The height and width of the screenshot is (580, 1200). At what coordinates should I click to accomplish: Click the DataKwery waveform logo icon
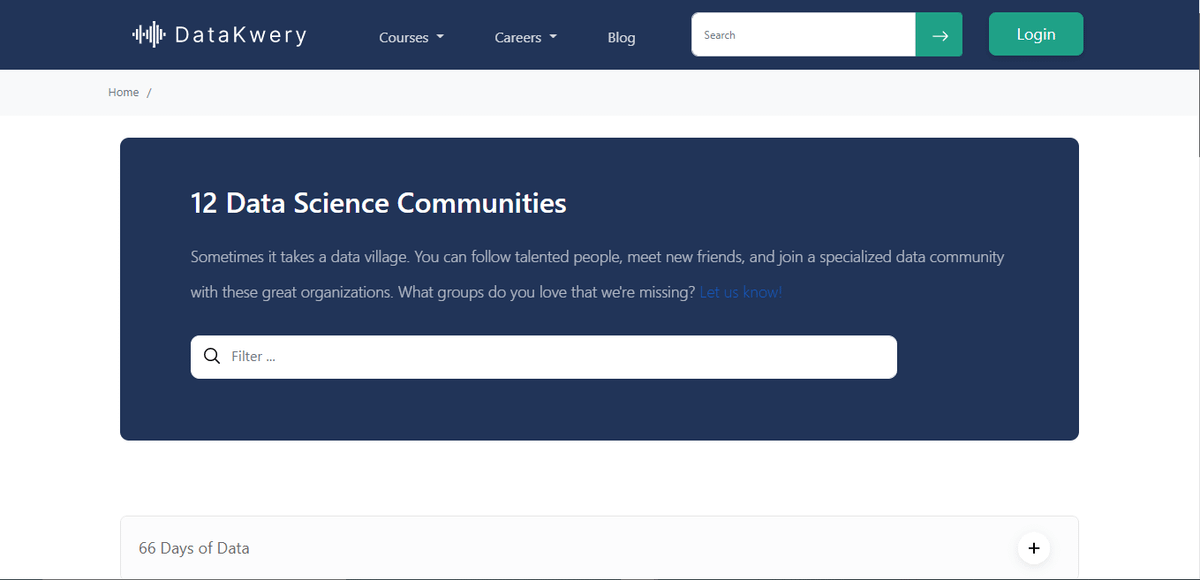pos(149,35)
